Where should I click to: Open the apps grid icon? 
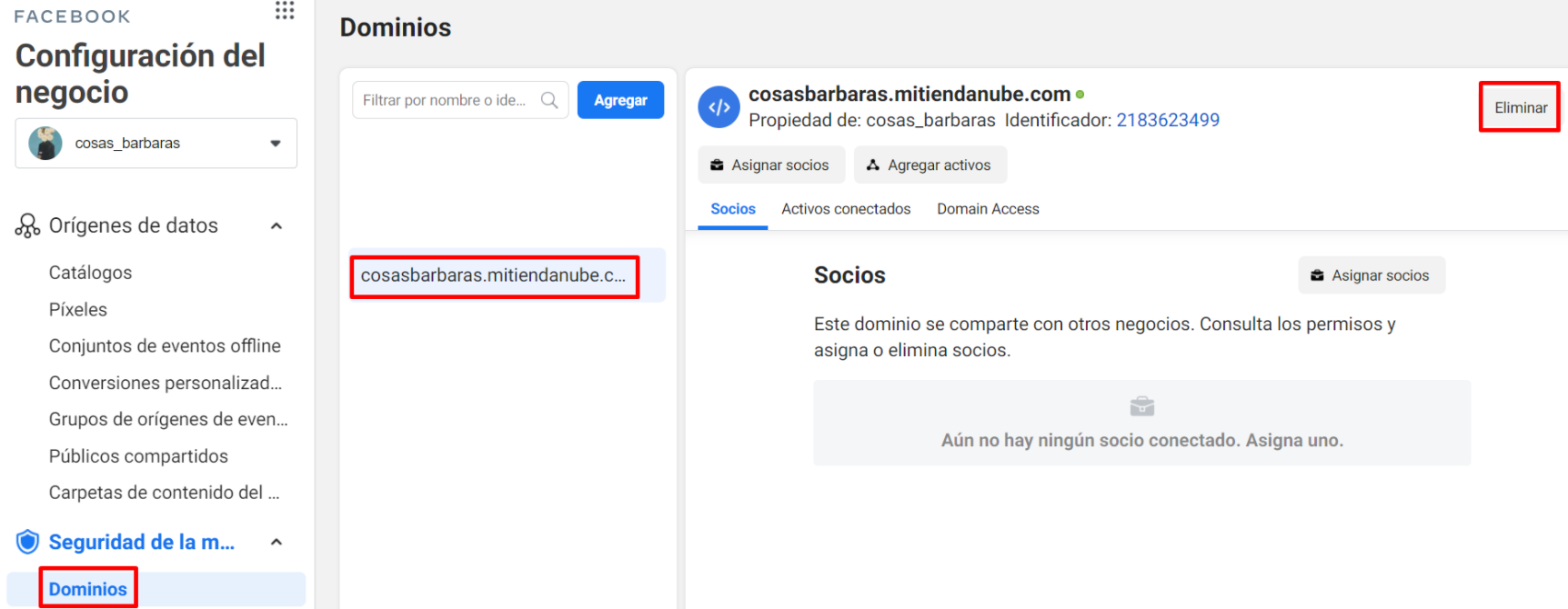285,10
